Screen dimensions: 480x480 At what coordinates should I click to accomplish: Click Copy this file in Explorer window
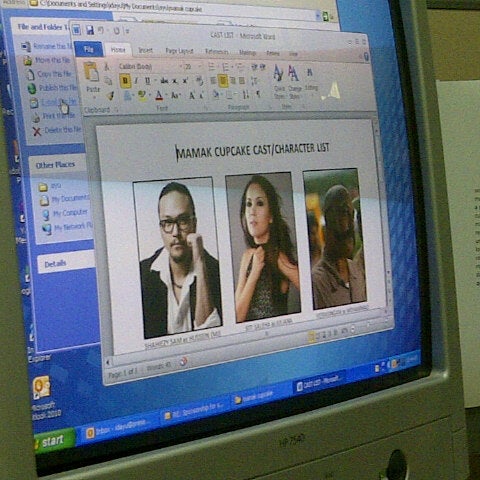[x=49, y=74]
